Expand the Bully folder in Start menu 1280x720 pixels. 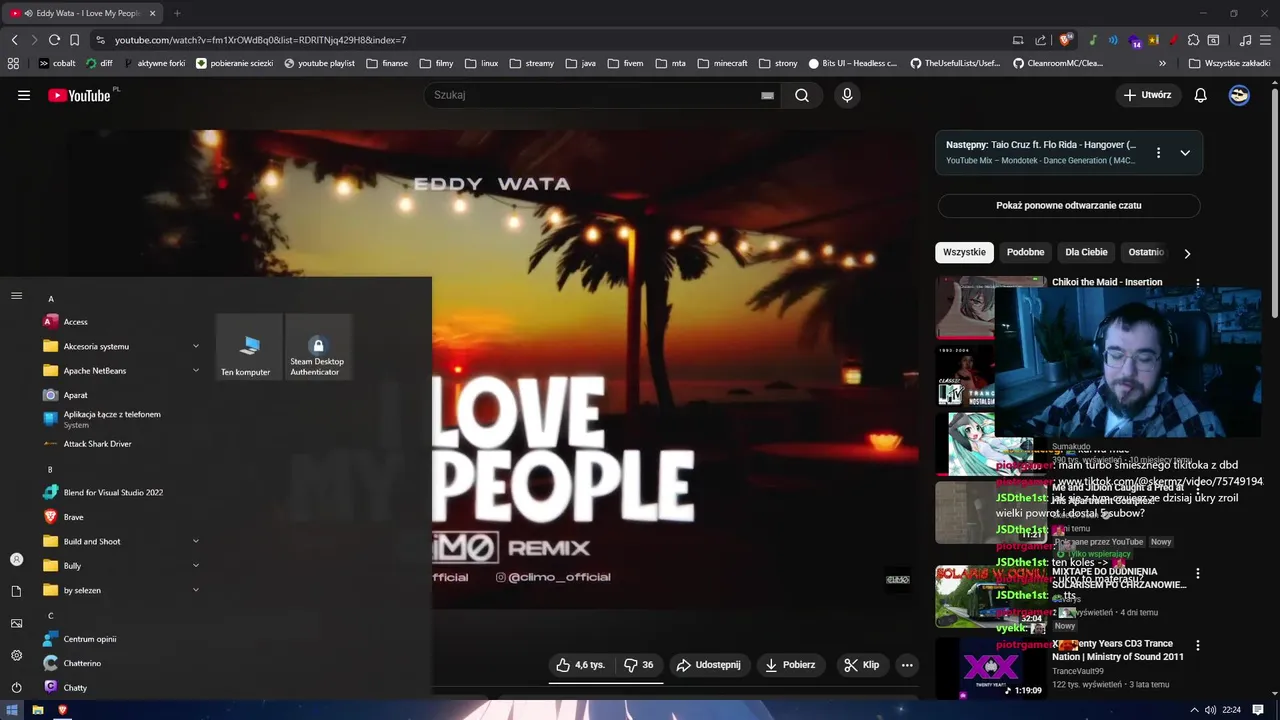120,565
